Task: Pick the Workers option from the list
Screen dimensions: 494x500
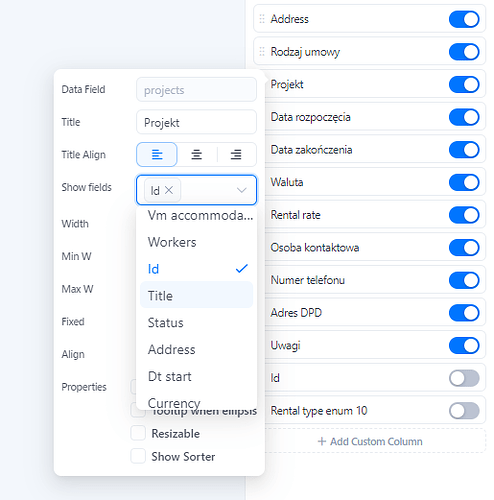Action: 197,242
